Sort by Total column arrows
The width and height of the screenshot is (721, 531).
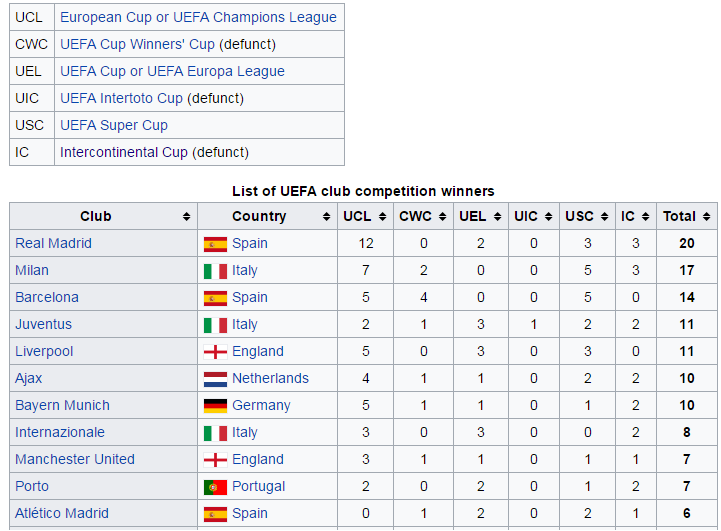pos(706,217)
